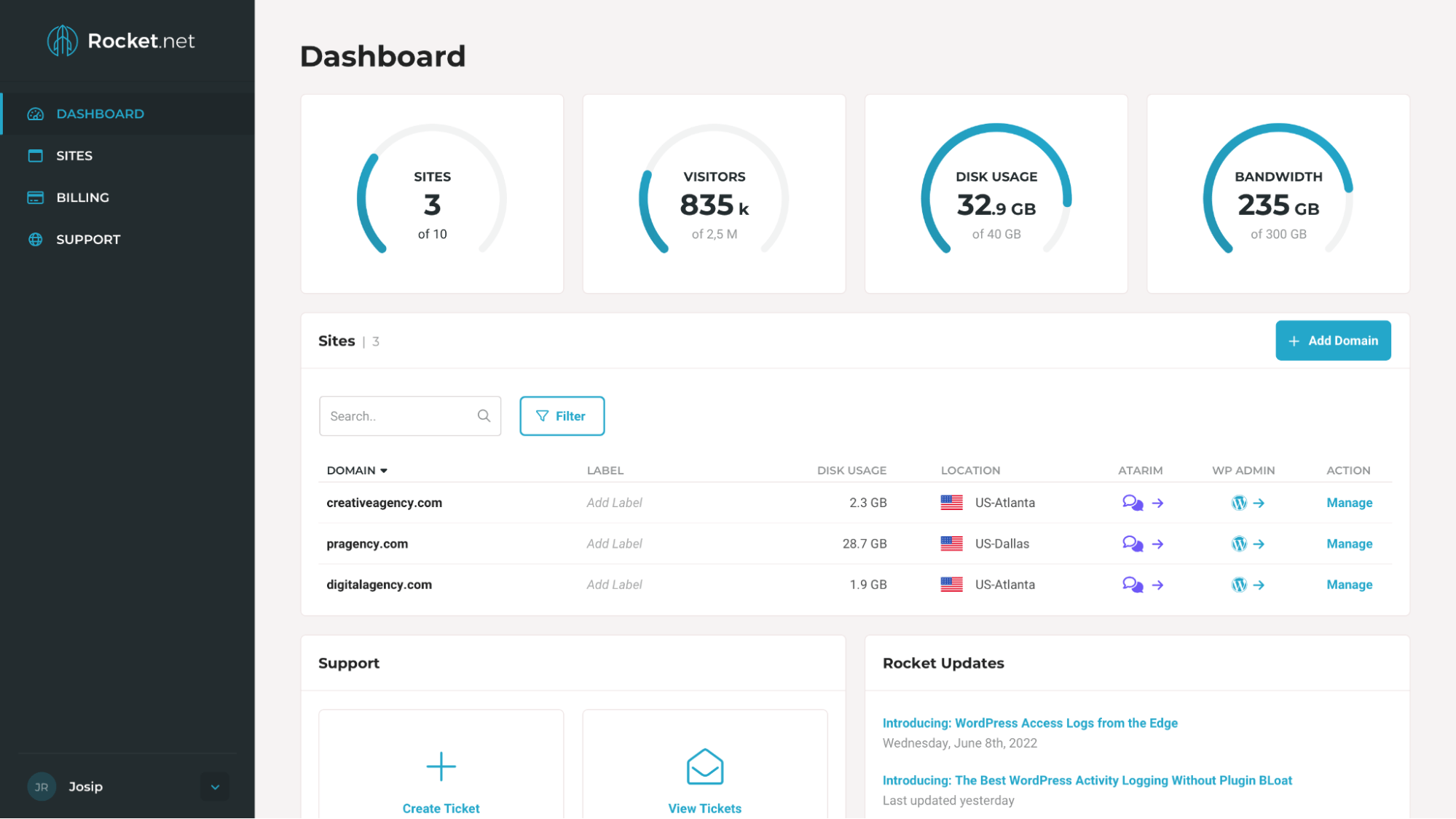Image resolution: width=1456 pixels, height=819 pixels.
Task: Expand the user menu next to Josip
Action: pyautogui.click(x=215, y=787)
